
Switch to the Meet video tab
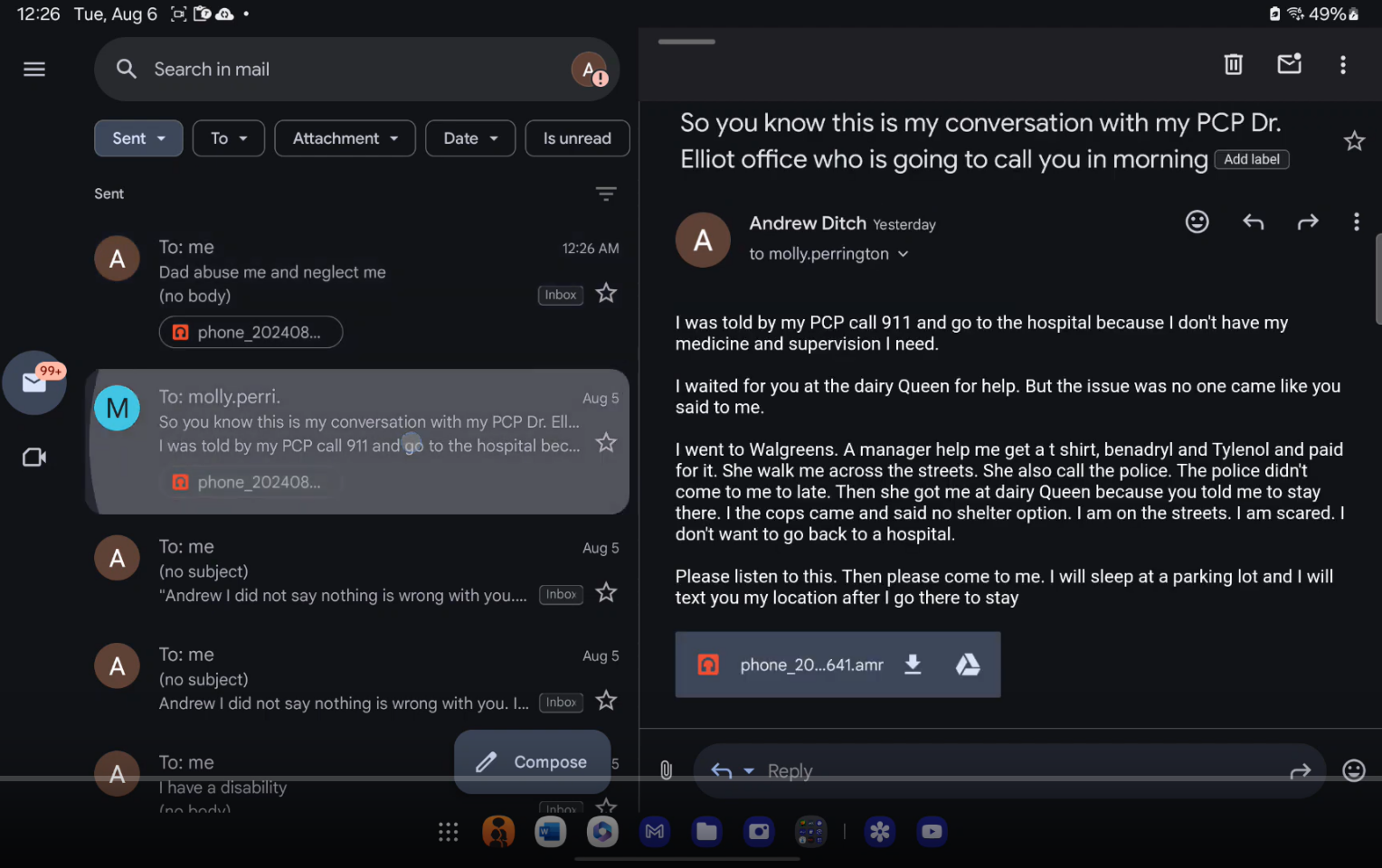pos(34,458)
